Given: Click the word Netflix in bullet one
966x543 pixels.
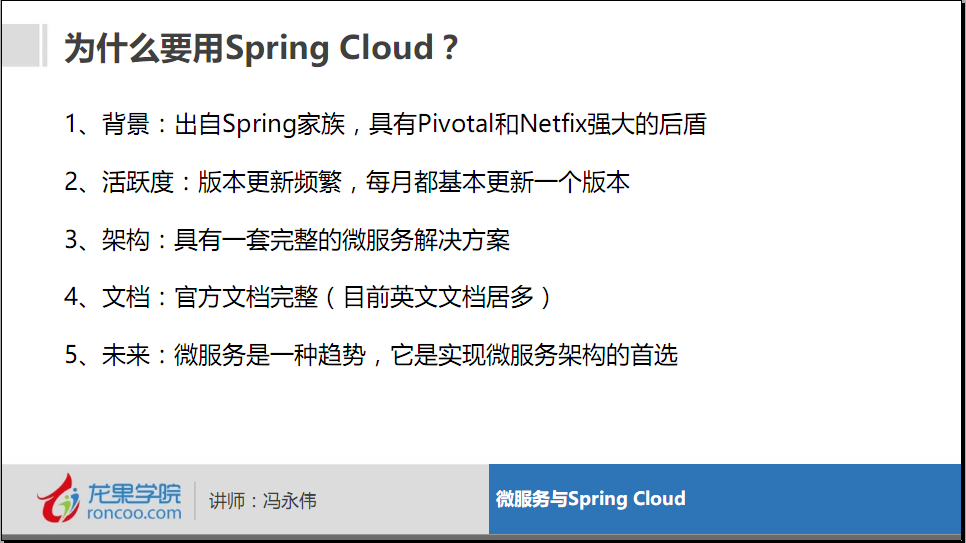Looking at the screenshot, I should point(553,124).
